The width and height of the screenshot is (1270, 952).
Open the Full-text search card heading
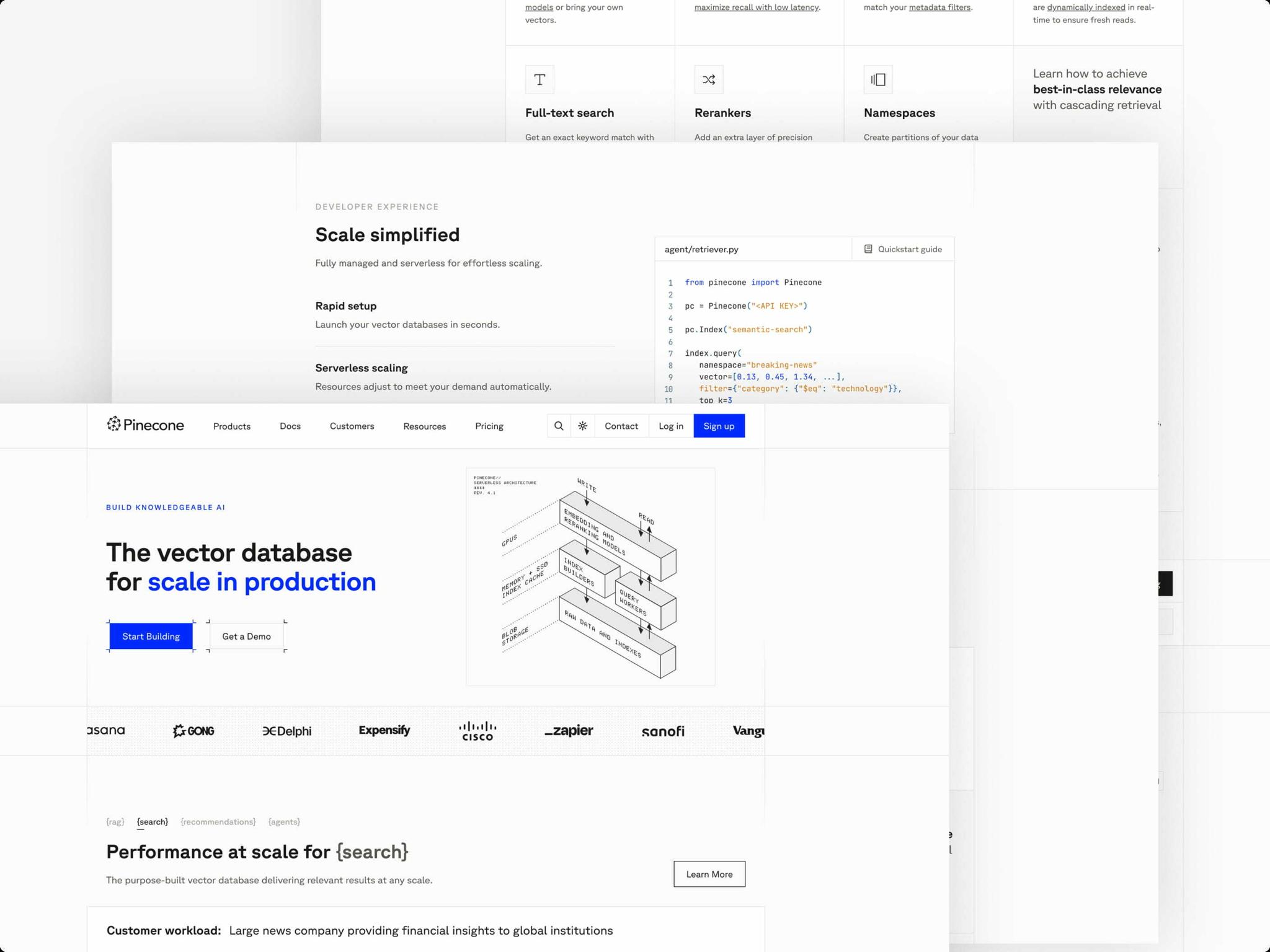pyautogui.click(x=569, y=113)
